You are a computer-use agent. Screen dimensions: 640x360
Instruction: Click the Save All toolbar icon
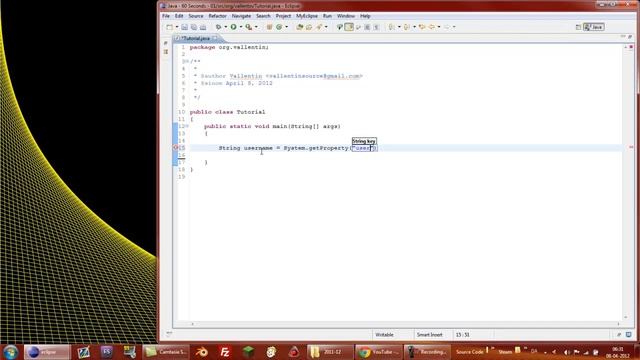click(x=193, y=27)
